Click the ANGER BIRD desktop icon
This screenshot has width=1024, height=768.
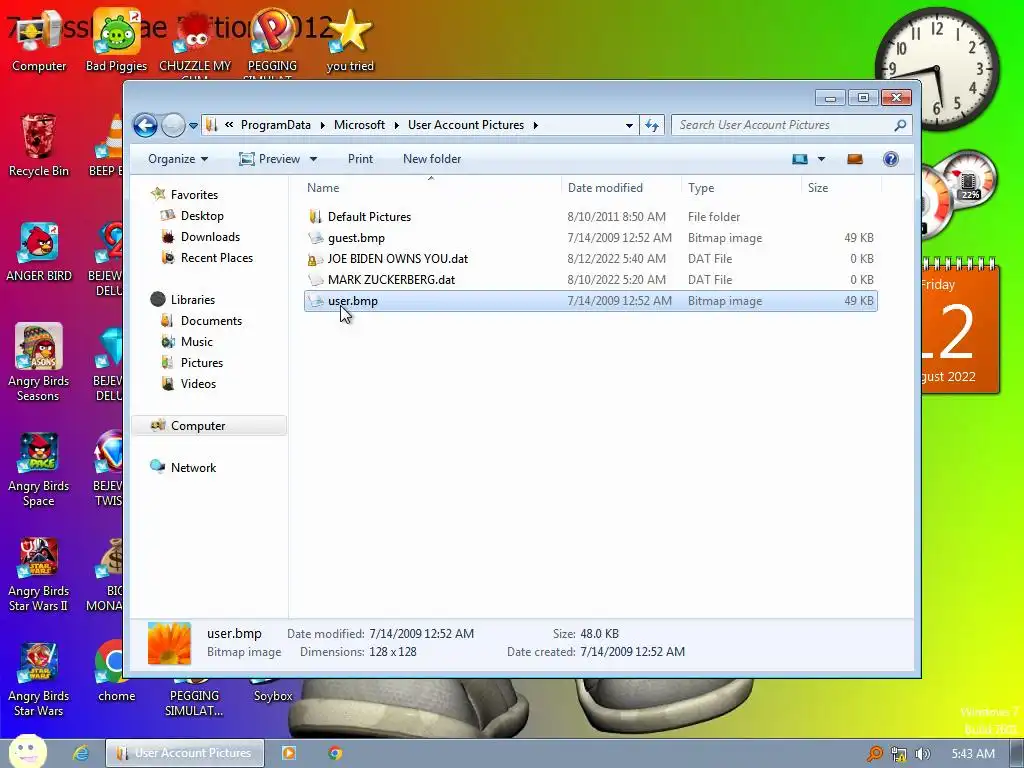point(39,251)
